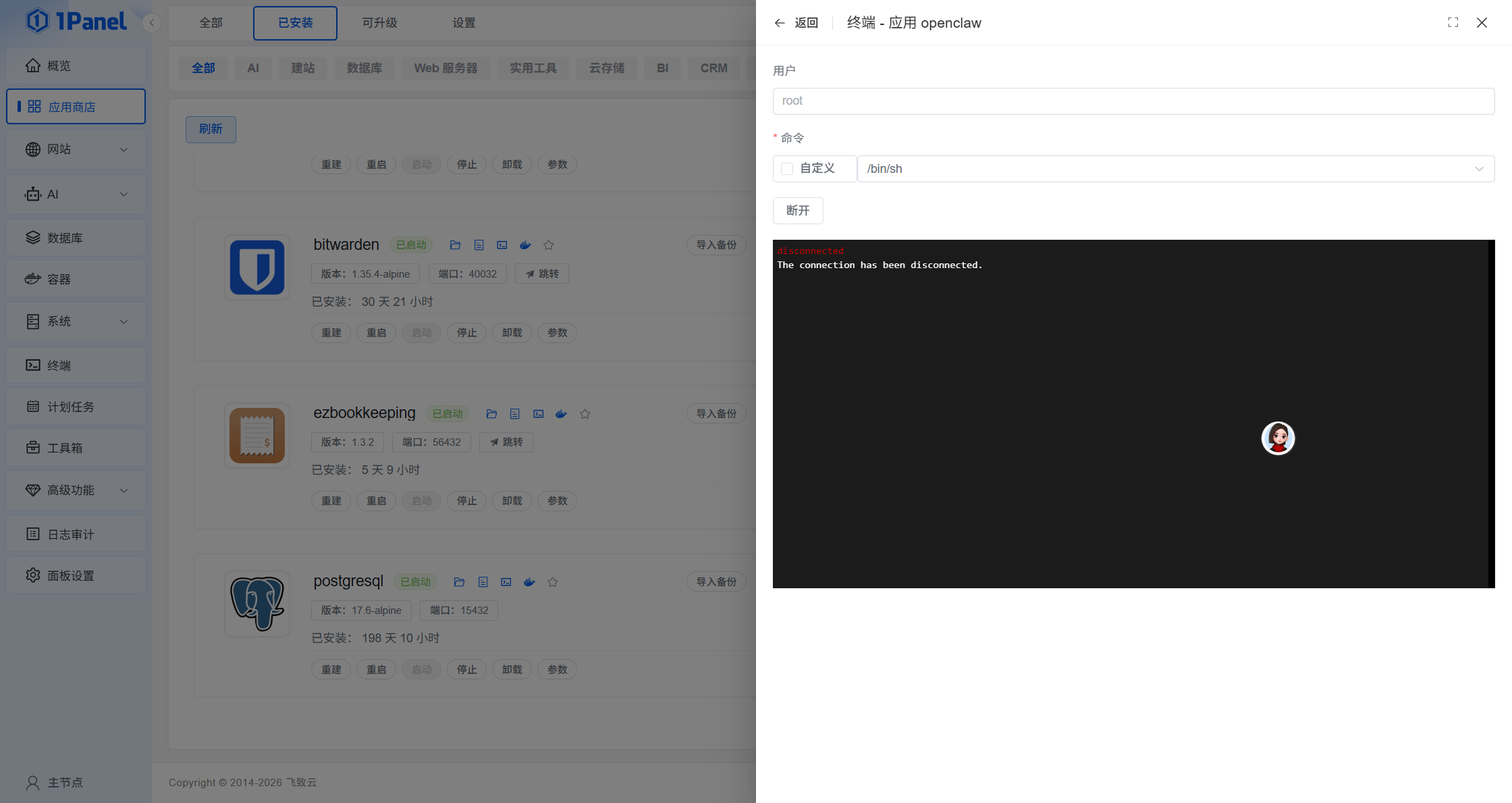Click the back arrow beside 返回

[780, 23]
